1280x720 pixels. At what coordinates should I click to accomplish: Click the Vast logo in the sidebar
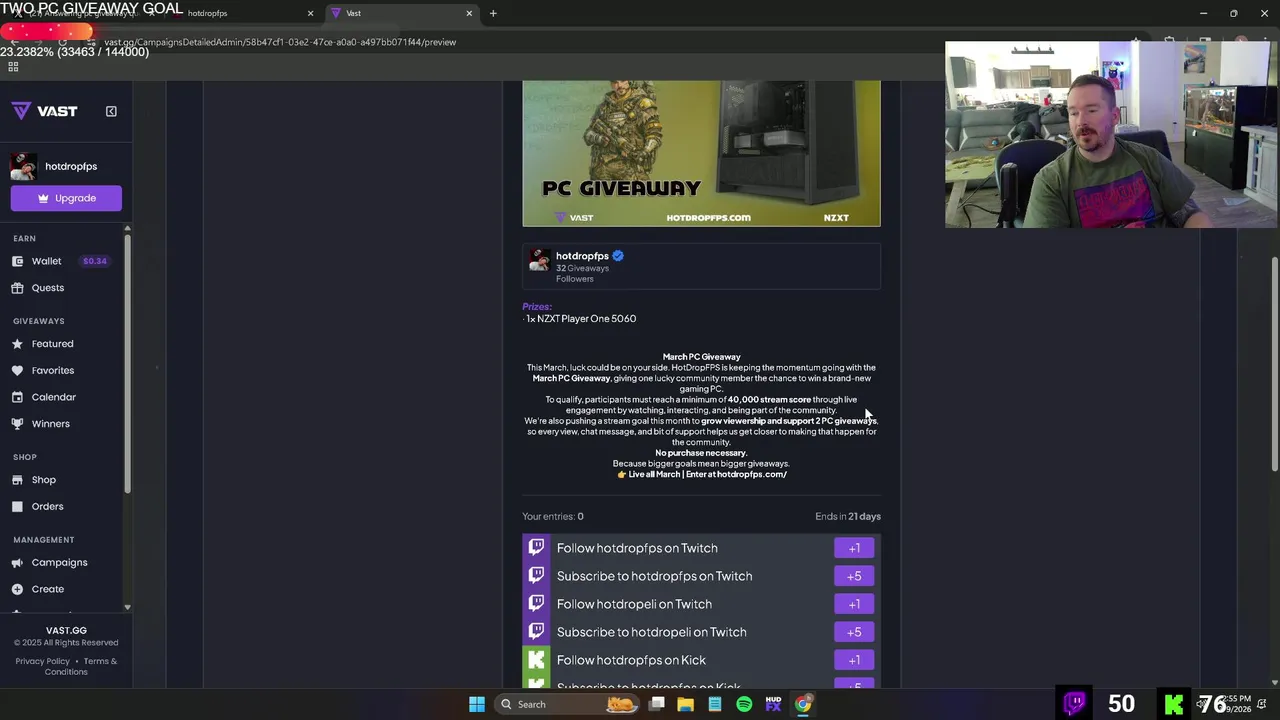44,111
